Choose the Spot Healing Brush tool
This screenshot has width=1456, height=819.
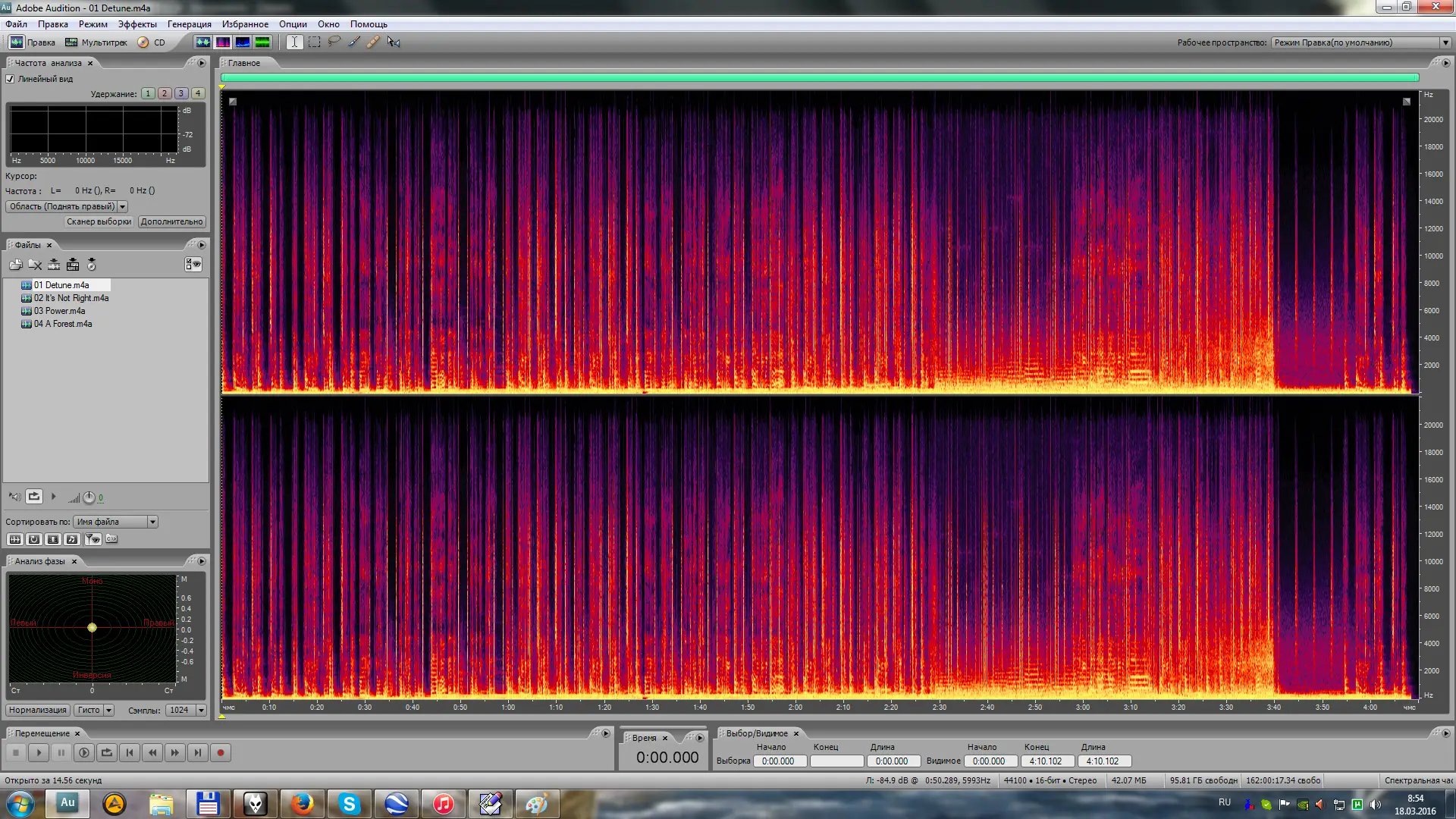point(373,42)
